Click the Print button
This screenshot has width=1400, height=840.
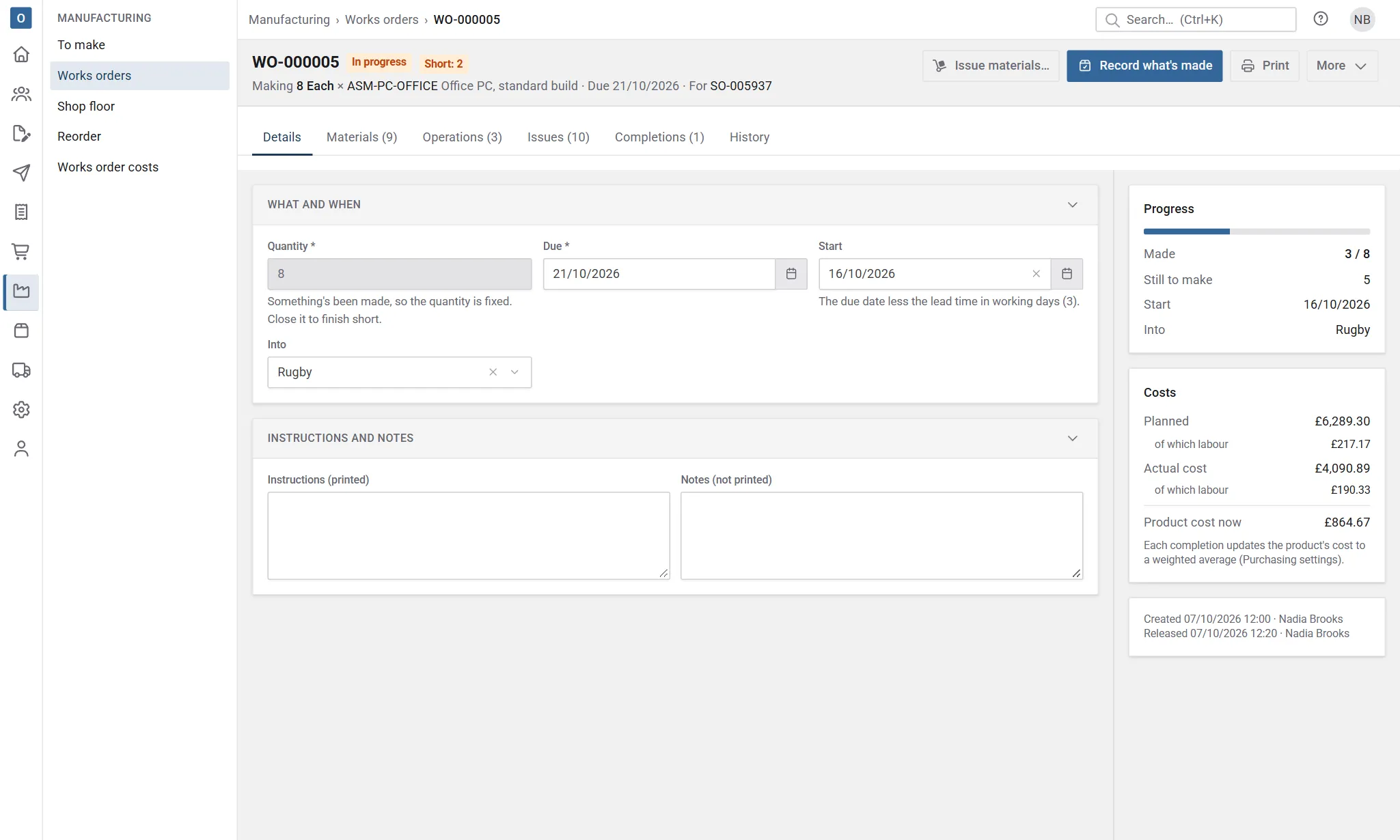coord(1264,66)
